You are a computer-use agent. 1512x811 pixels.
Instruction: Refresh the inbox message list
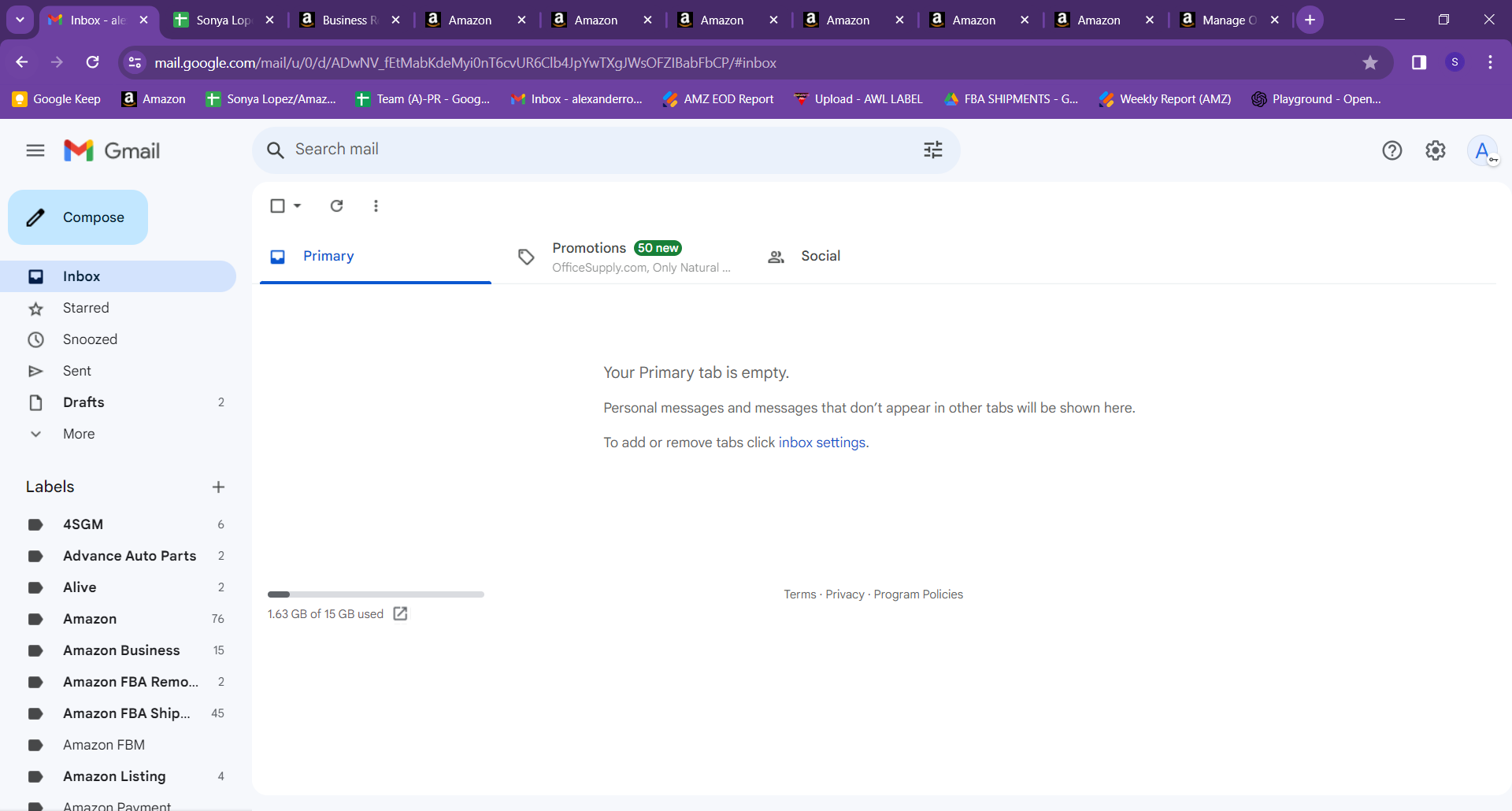coord(336,206)
